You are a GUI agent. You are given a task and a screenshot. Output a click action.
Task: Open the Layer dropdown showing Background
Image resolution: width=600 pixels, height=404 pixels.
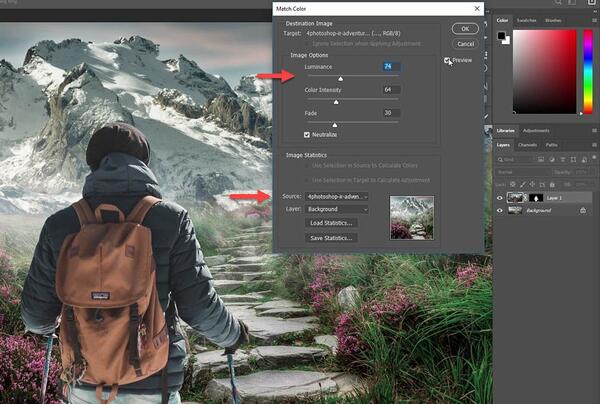[x=337, y=209]
